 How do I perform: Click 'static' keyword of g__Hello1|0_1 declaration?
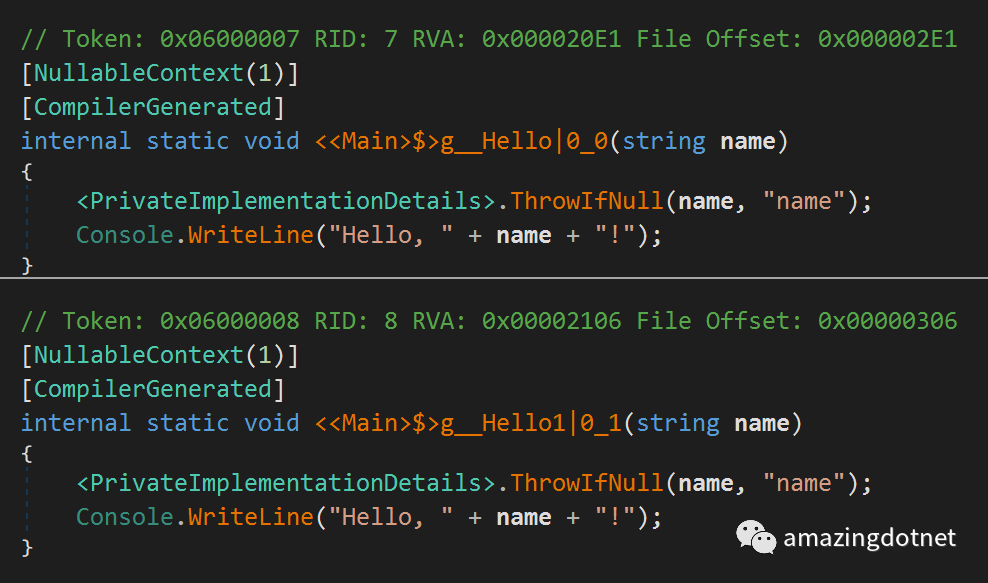[x=188, y=423]
